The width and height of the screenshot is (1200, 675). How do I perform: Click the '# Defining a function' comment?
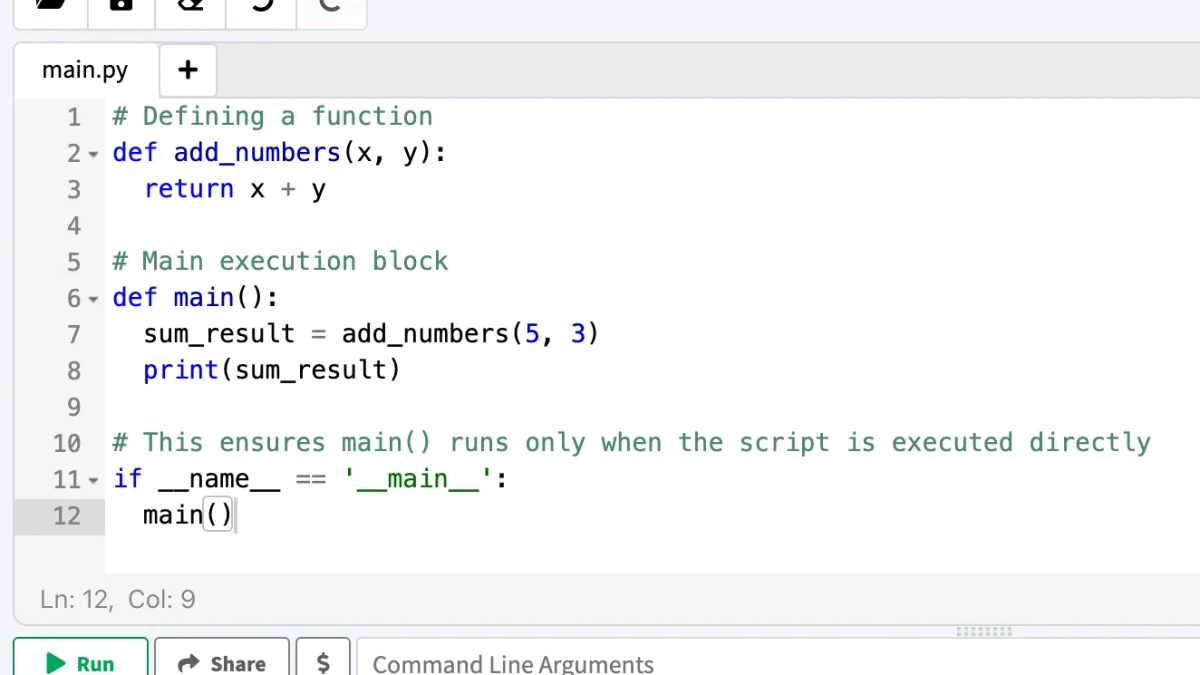[272, 116]
